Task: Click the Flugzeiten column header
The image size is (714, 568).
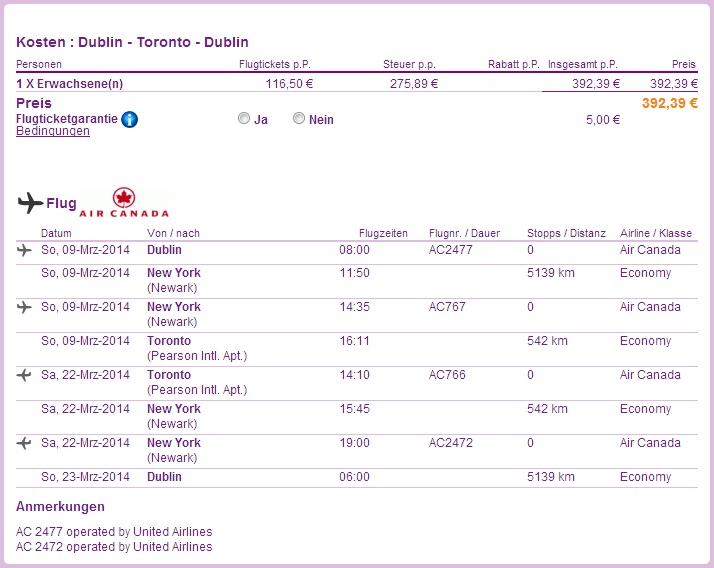Action: point(383,233)
